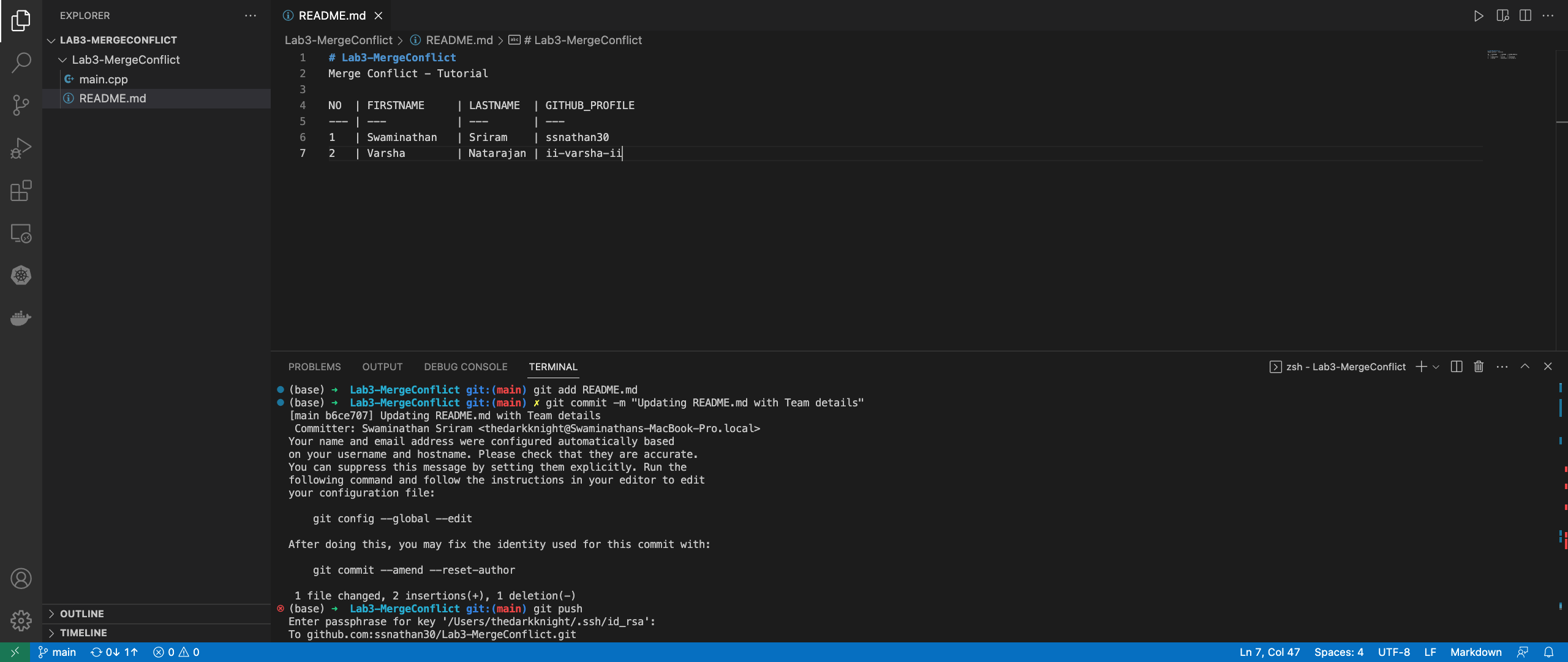This screenshot has width=1568, height=662.
Task: Maximize the panel size chevron
Action: point(1525,367)
